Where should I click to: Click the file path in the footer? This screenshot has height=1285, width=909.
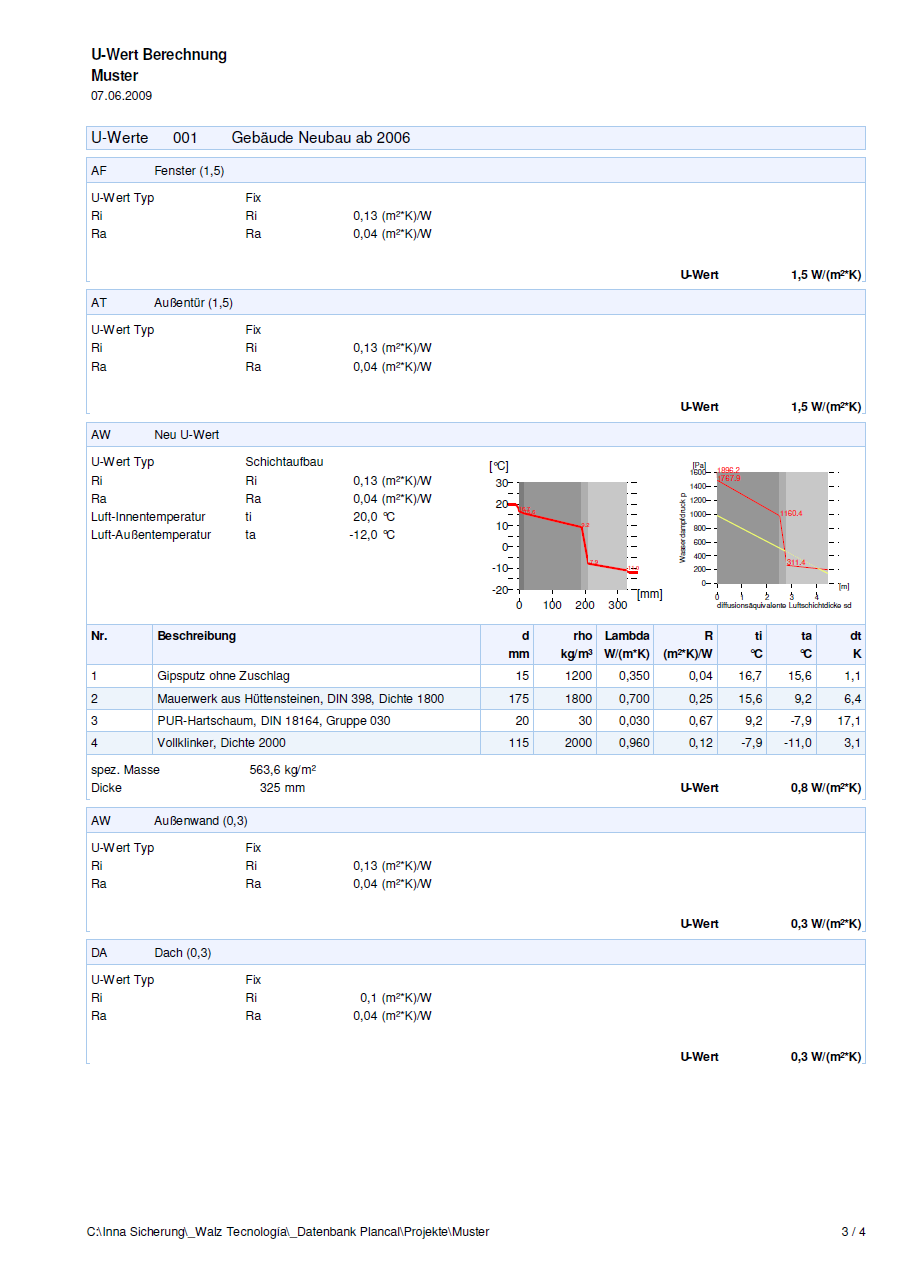[x=288, y=1232]
